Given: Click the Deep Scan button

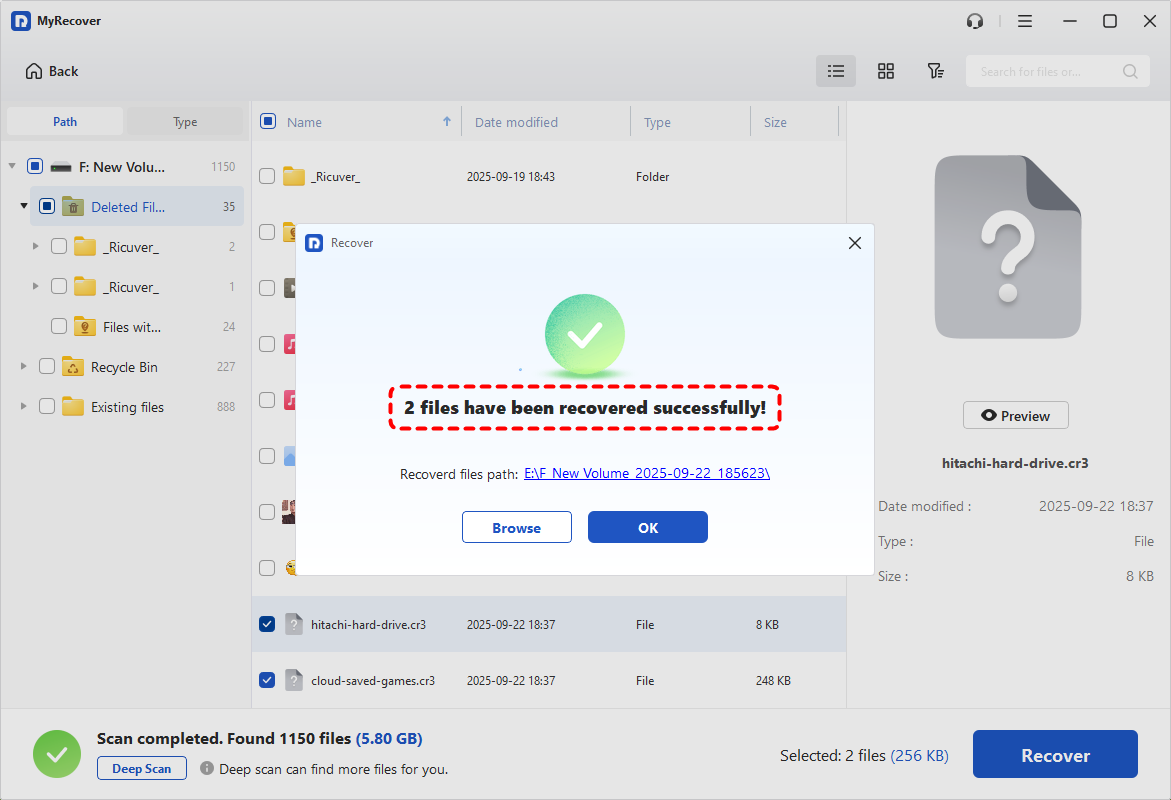Looking at the screenshot, I should pos(142,769).
